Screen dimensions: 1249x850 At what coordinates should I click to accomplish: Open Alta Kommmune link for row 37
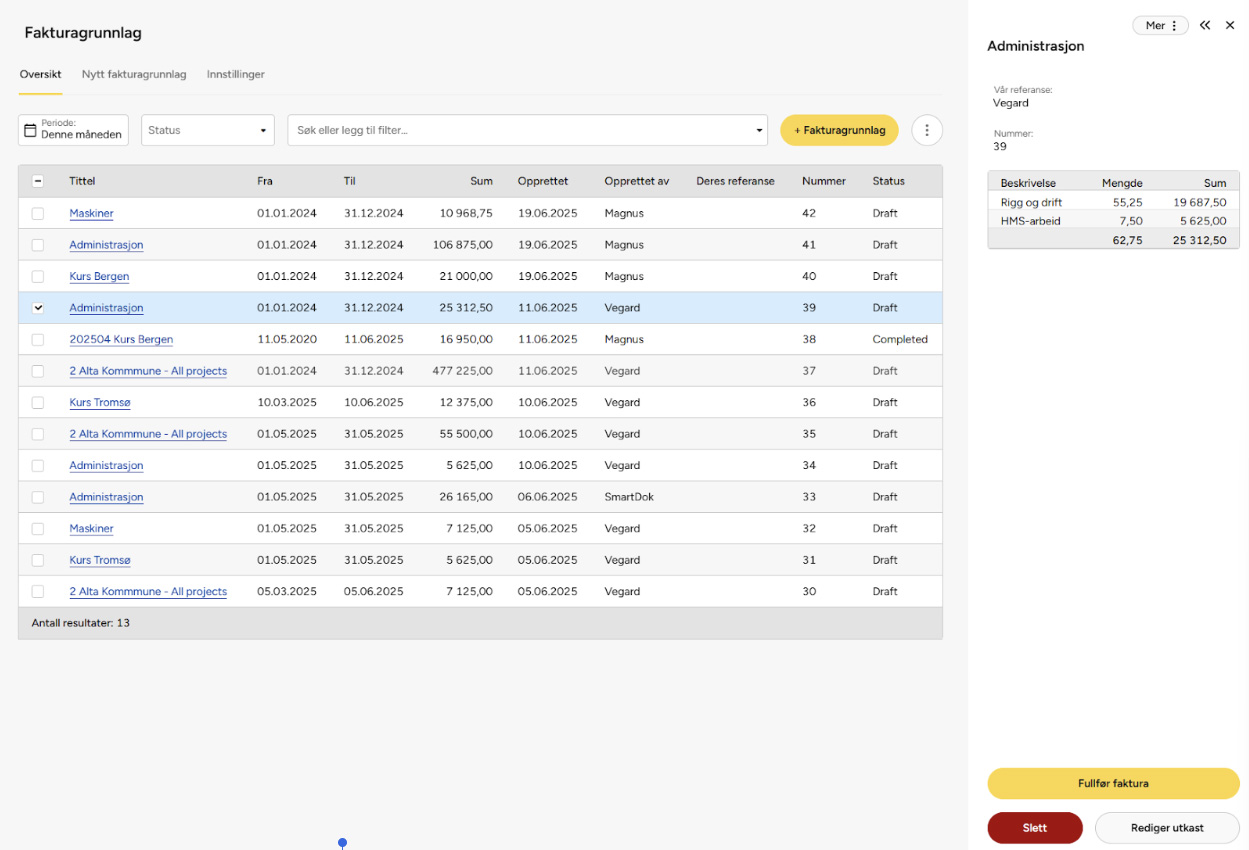pyautogui.click(x=148, y=371)
